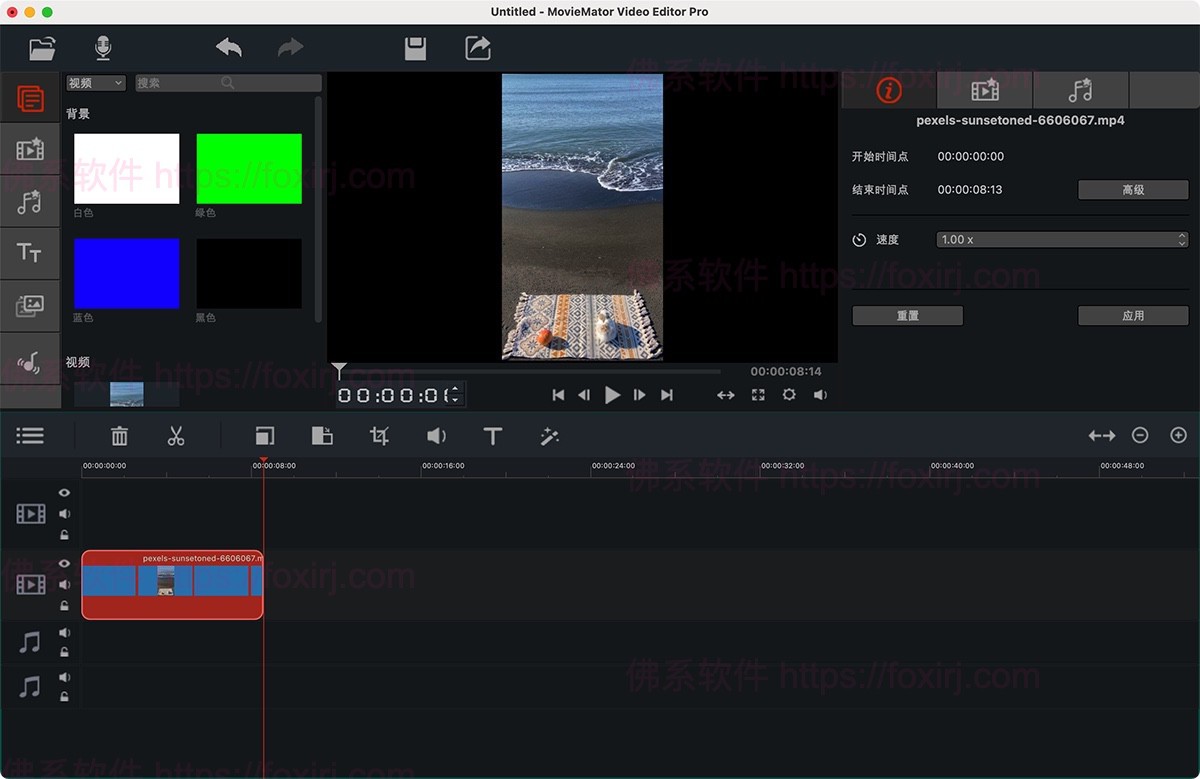The width and height of the screenshot is (1200, 779).
Task: Lock the video track with the lock toggle
Action: click(63, 607)
